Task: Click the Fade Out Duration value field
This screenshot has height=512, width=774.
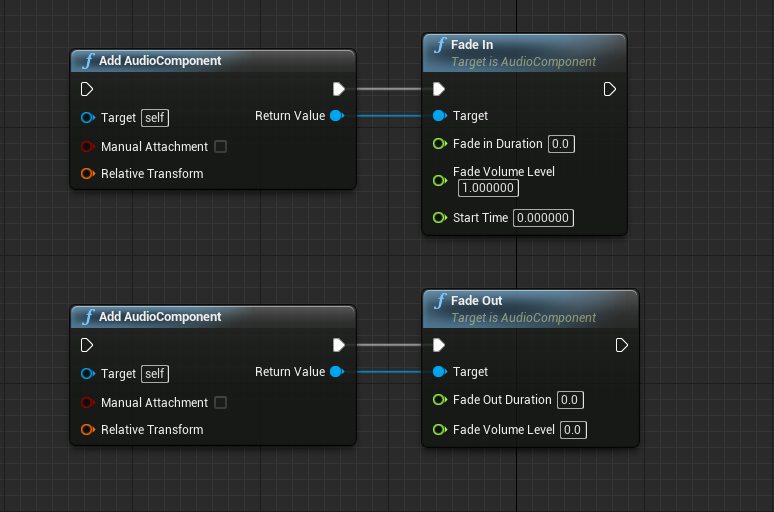Action: coord(569,400)
